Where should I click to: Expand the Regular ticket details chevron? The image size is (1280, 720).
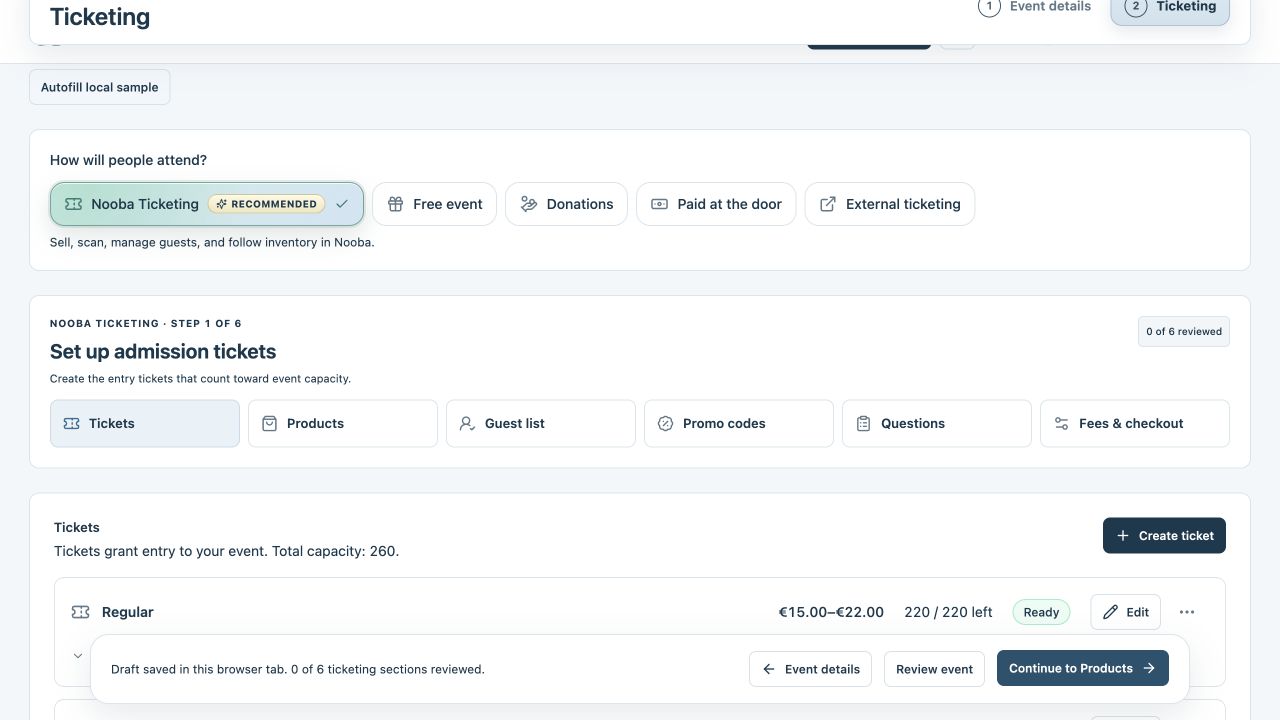pyautogui.click(x=78, y=656)
